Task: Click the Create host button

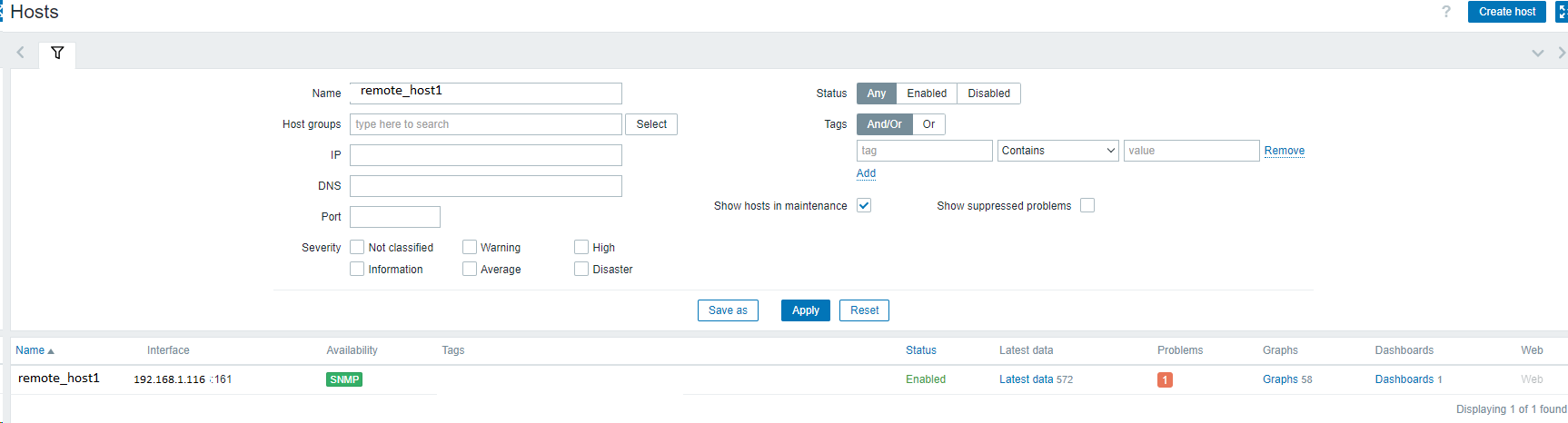Action: click(x=1506, y=12)
